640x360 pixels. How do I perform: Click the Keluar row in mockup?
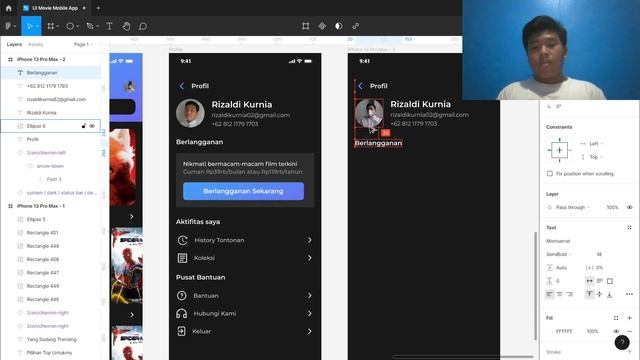point(245,331)
